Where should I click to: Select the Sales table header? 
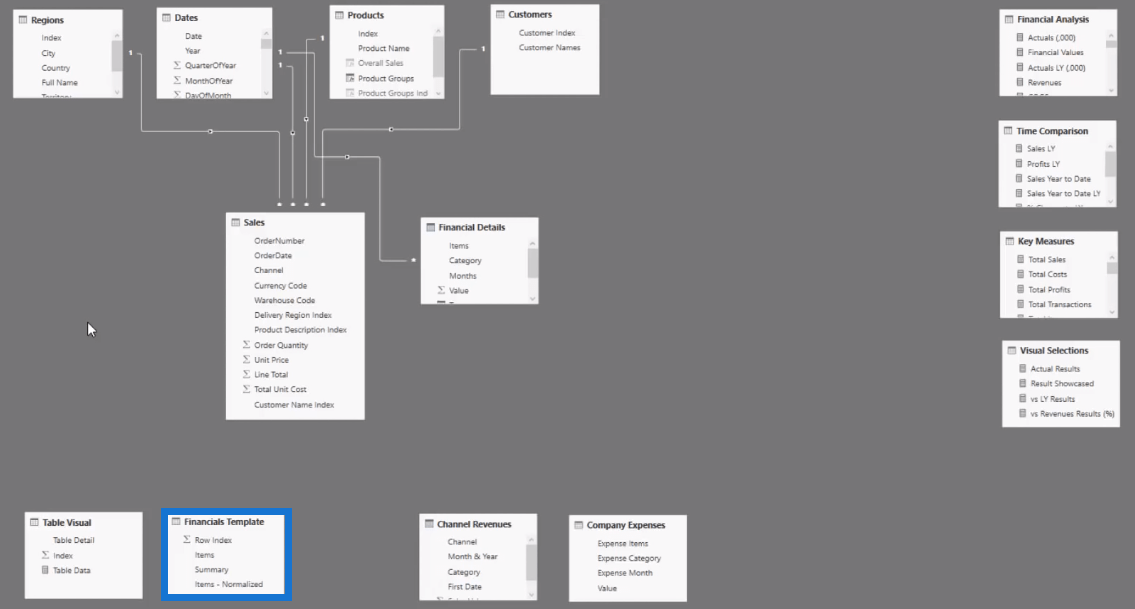(x=295, y=222)
